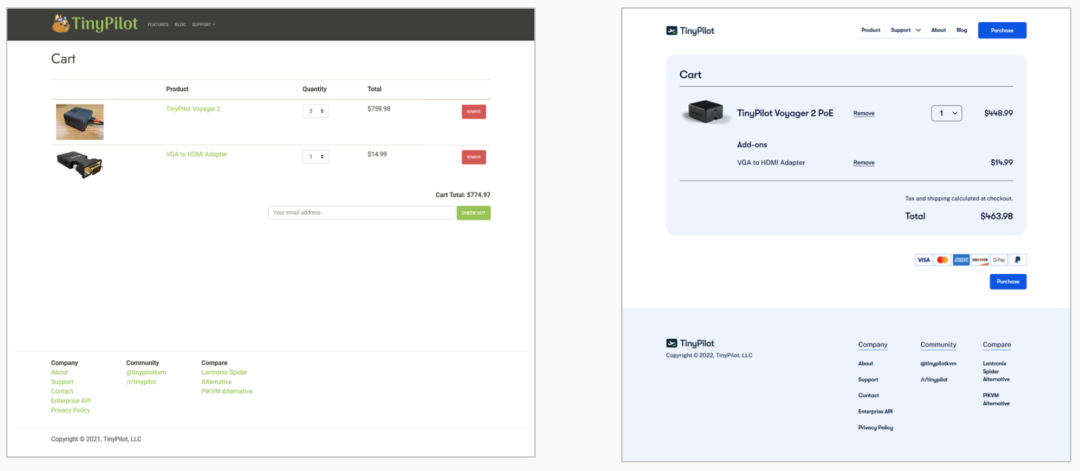Image resolution: width=1080 pixels, height=471 pixels.
Task: Click the PayPal payment icon
Action: tap(1018, 260)
